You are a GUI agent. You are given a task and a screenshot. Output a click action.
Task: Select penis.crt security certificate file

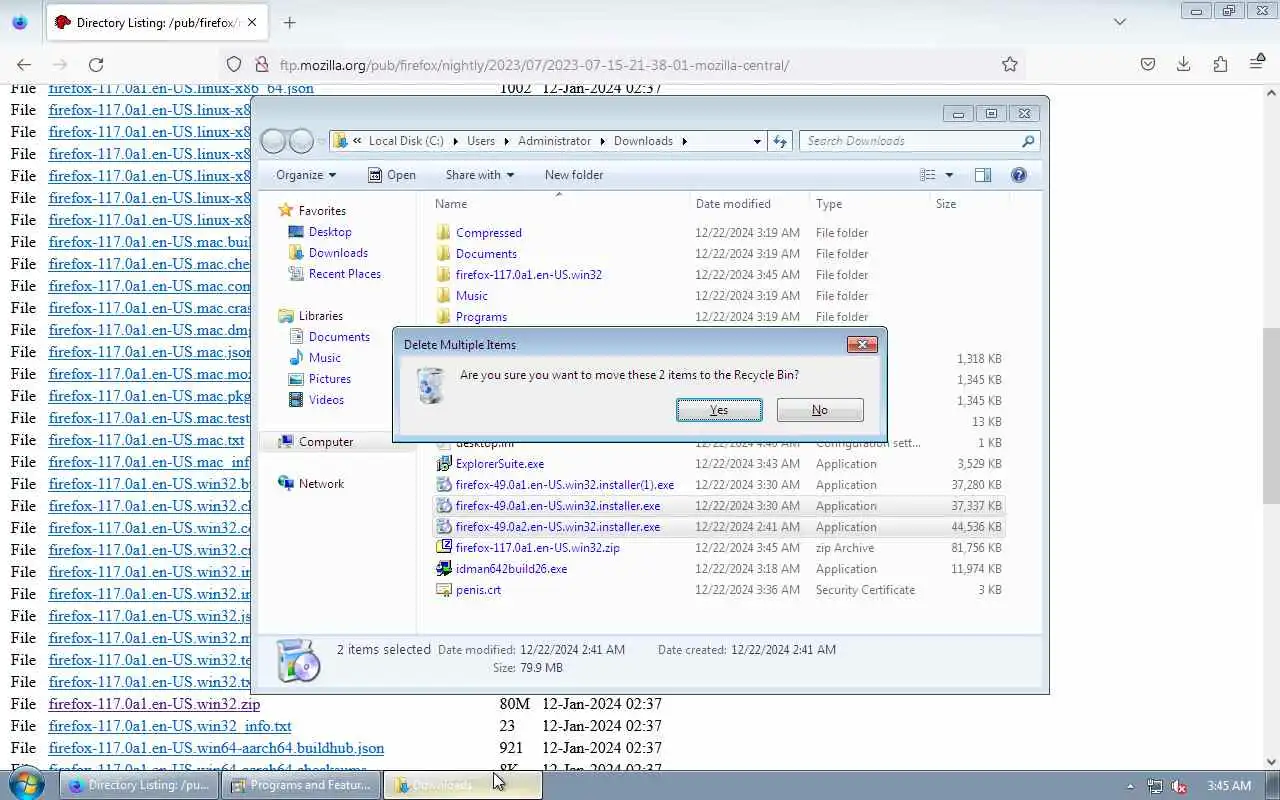click(x=478, y=590)
